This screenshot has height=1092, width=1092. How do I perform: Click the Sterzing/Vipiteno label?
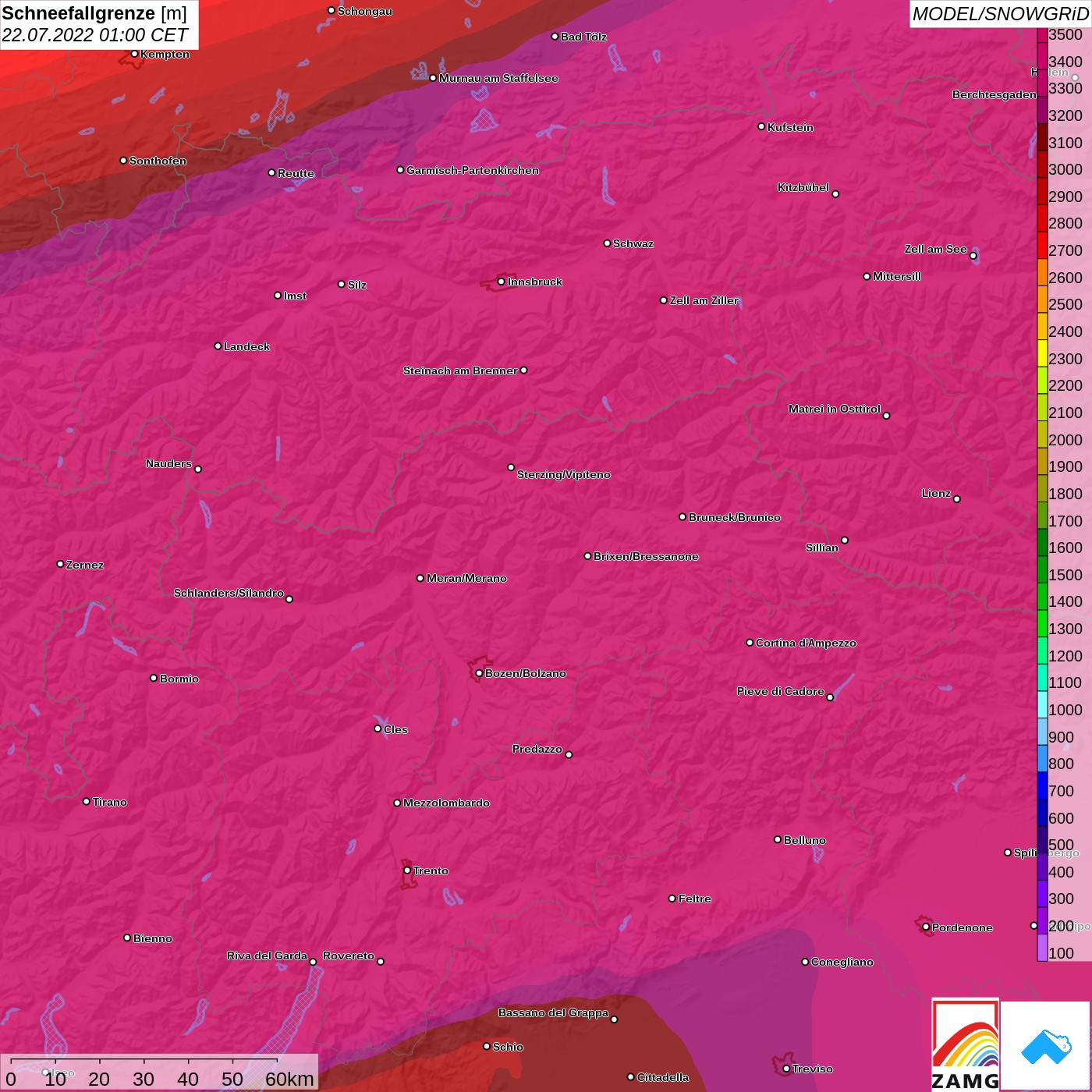[x=564, y=474]
